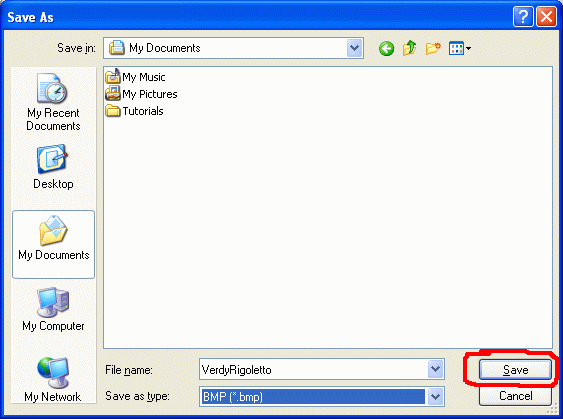Viewport: 563px width, 419px height.
Task: Expand the Save in location dropdown
Action: pyautogui.click(x=354, y=48)
